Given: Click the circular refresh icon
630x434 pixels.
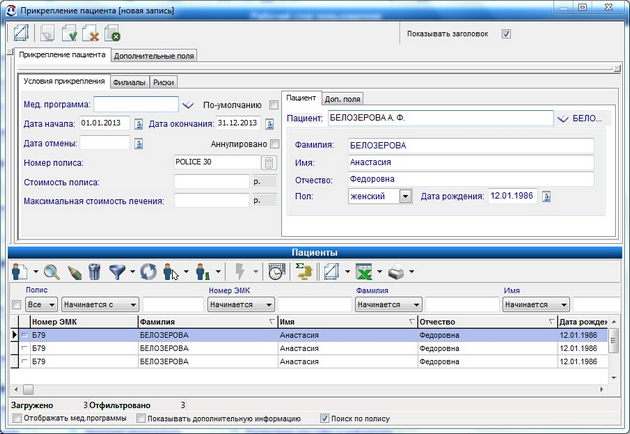Looking at the screenshot, I should tap(148, 272).
